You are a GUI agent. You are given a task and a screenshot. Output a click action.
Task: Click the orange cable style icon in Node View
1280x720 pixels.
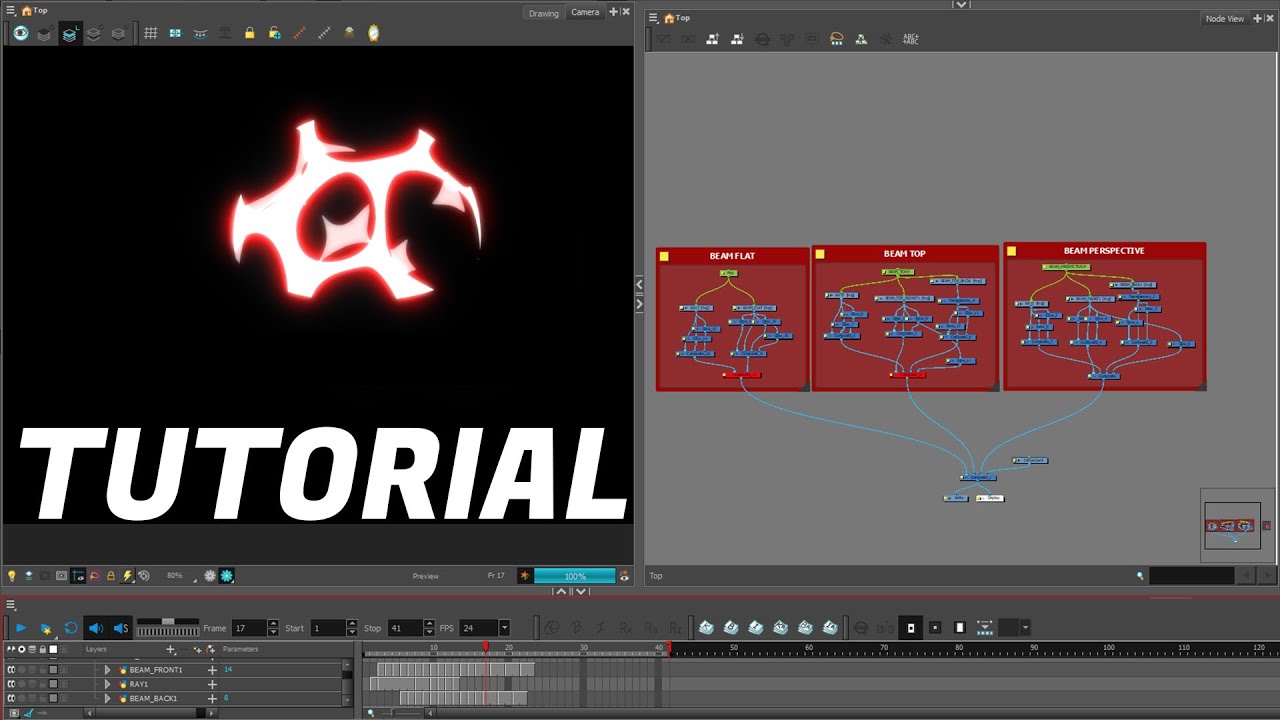[x=836, y=39]
